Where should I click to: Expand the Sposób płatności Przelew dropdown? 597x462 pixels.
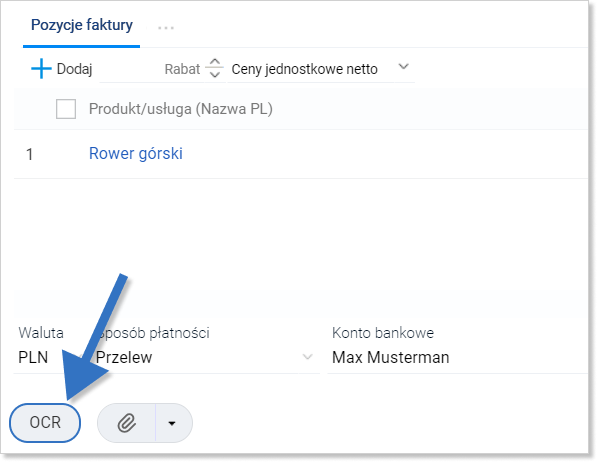(x=307, y=357)
